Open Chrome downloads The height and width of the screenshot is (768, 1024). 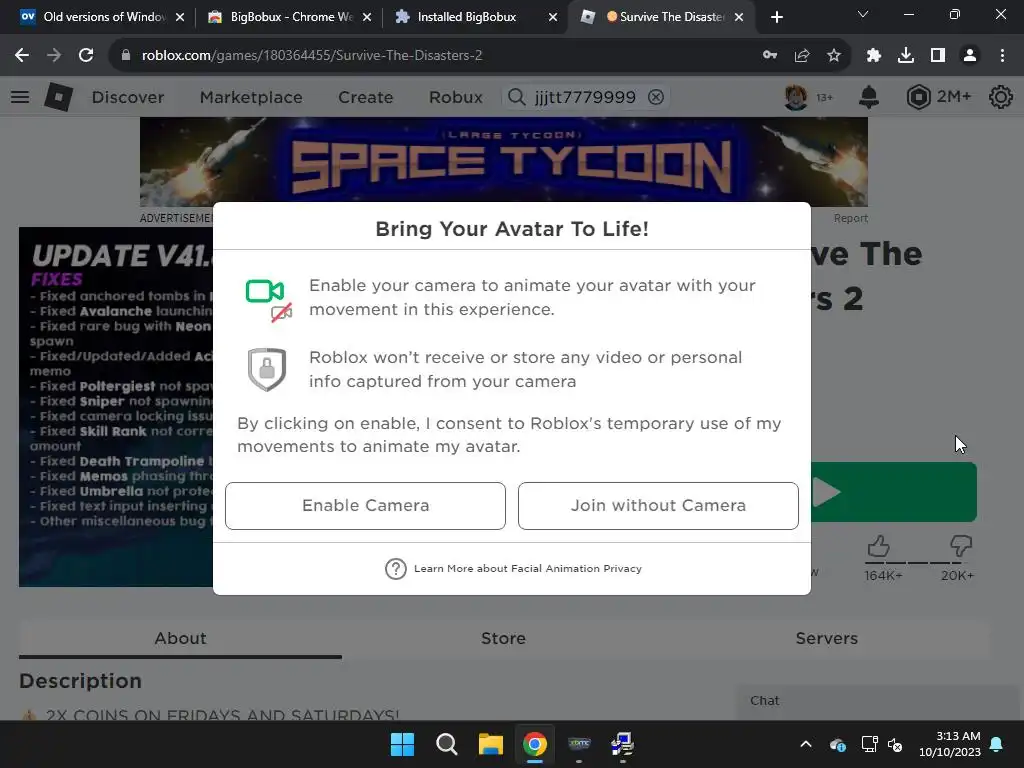point(906,56)
